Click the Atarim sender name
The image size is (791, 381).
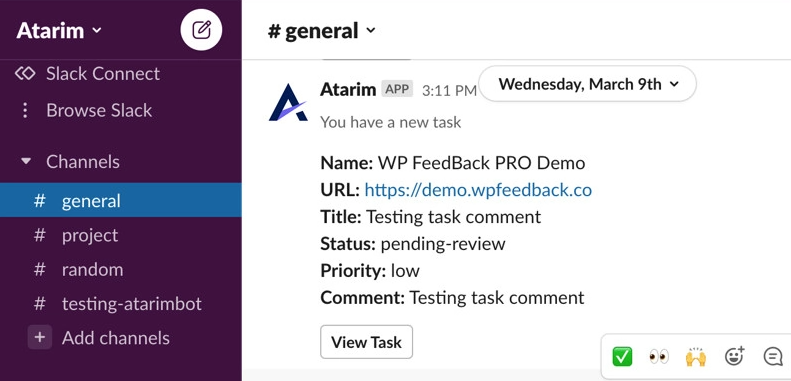348,89
